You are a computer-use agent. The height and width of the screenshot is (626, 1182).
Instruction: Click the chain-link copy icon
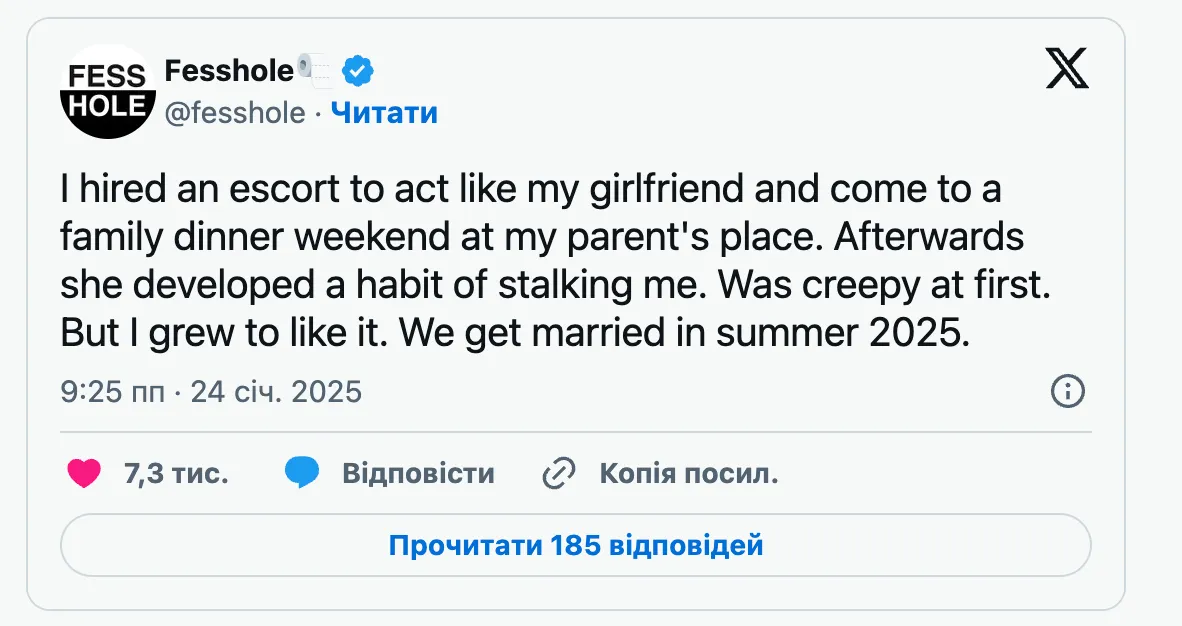point(560,472)
